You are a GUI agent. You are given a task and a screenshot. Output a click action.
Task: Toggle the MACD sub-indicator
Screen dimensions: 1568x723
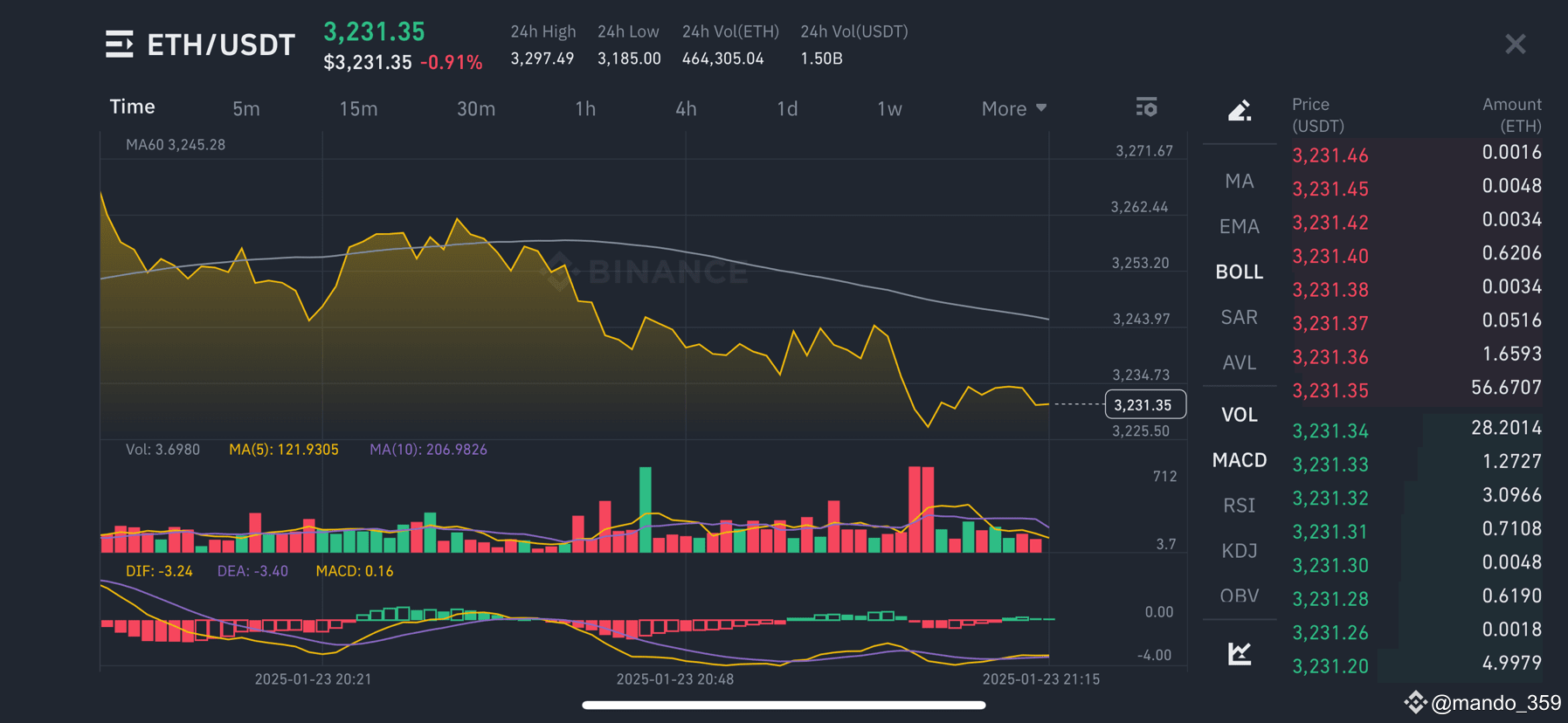click(1240, 460)
